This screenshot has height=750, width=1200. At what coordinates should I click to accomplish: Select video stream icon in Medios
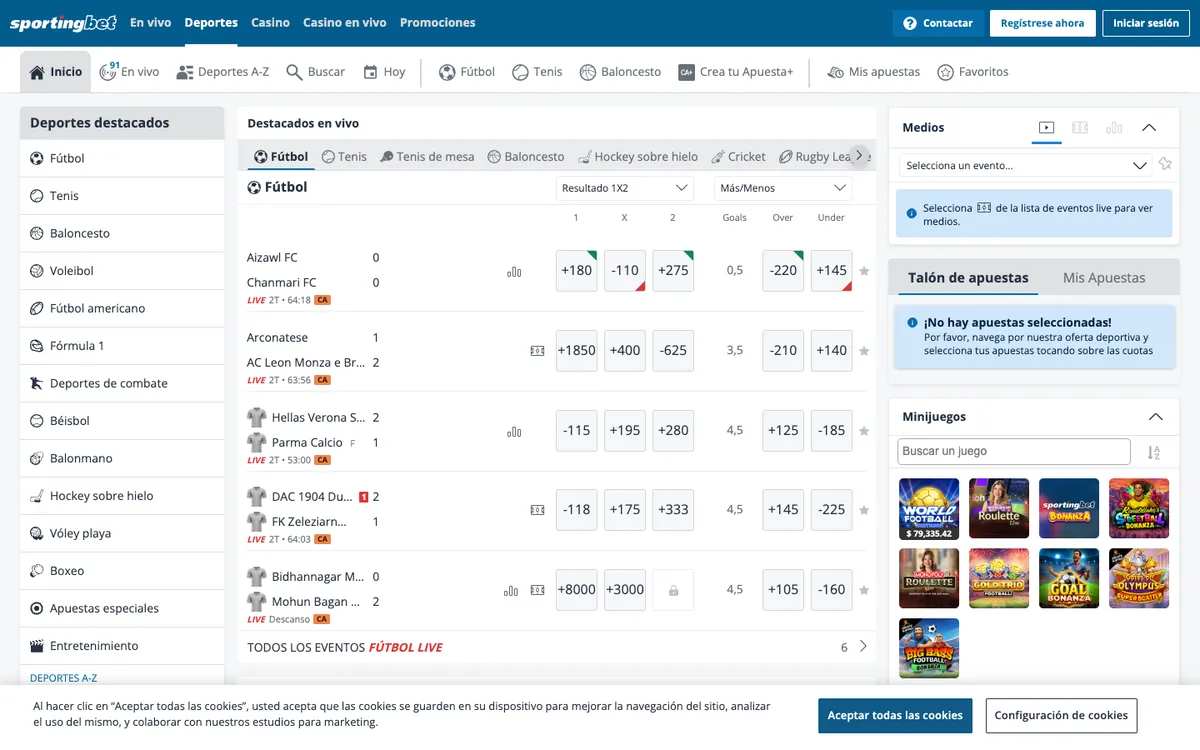pos(1046,128)
